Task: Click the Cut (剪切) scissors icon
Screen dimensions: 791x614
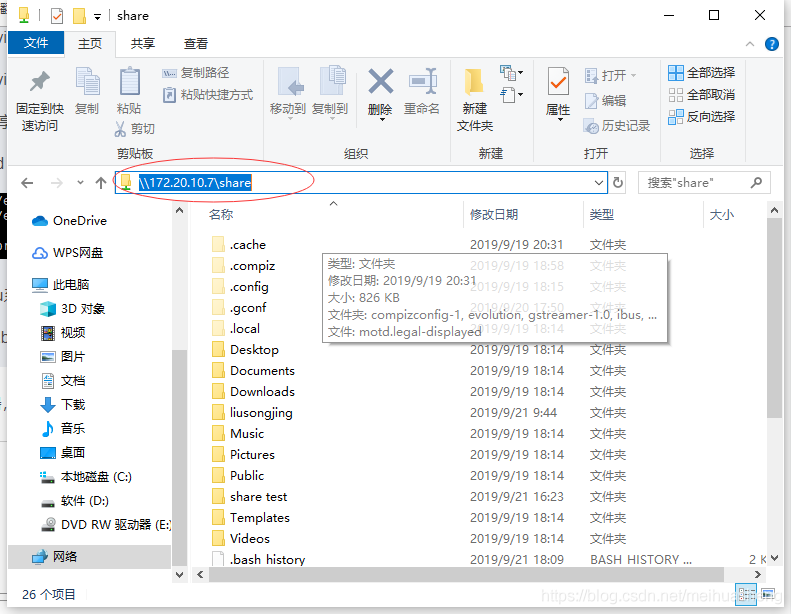Action: pyautogui.click(x=120, y=129)
